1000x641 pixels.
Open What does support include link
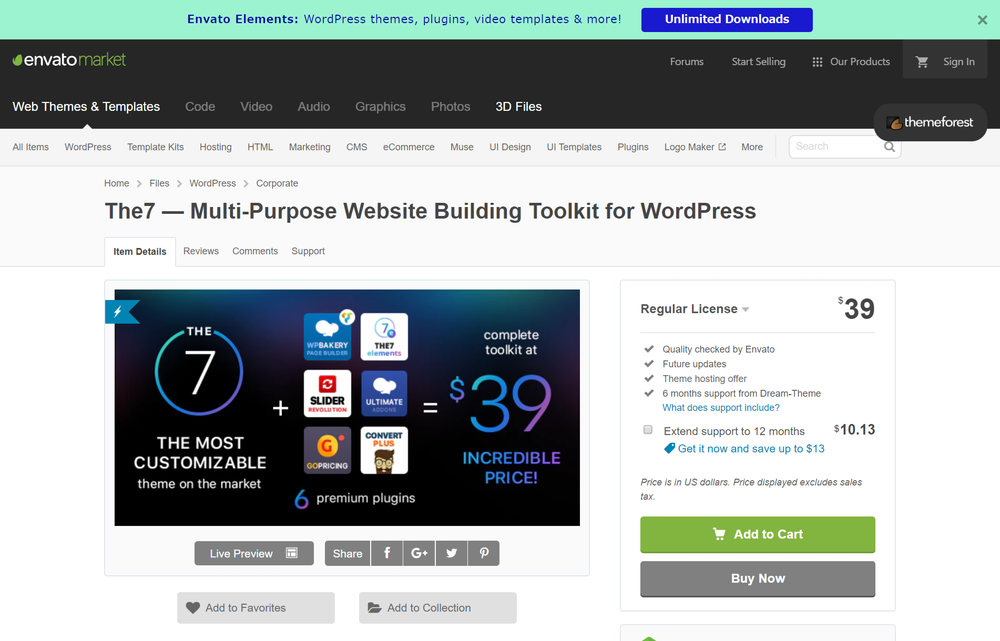721,408
